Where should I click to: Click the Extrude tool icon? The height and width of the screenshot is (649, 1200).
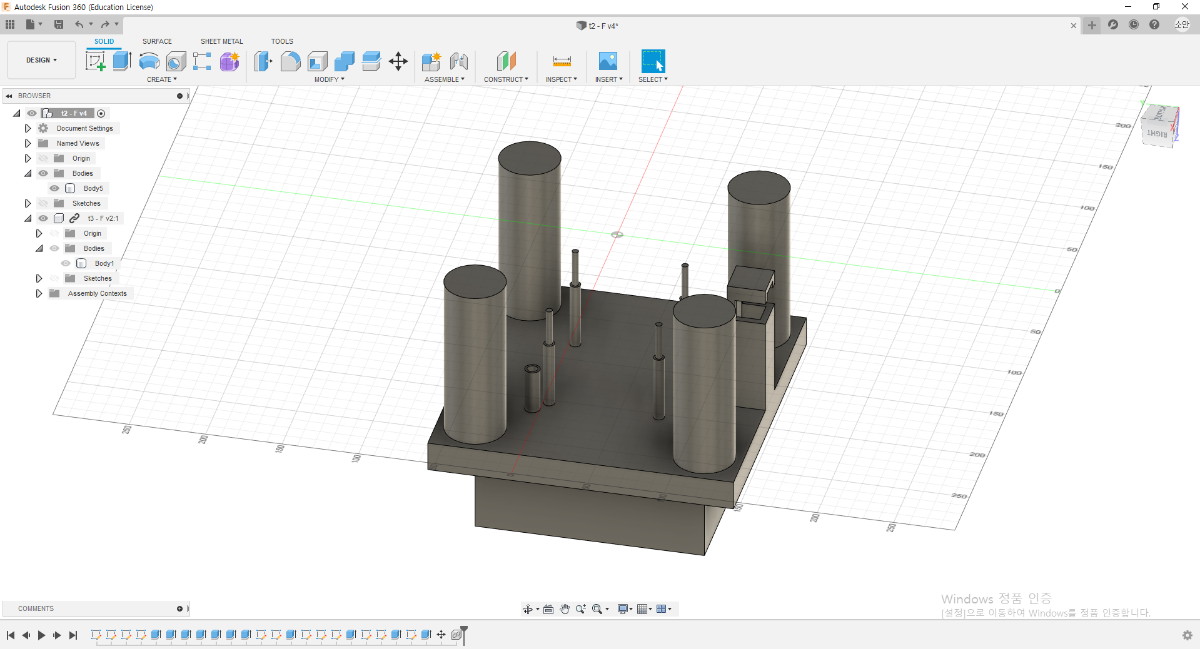point(122,61)
